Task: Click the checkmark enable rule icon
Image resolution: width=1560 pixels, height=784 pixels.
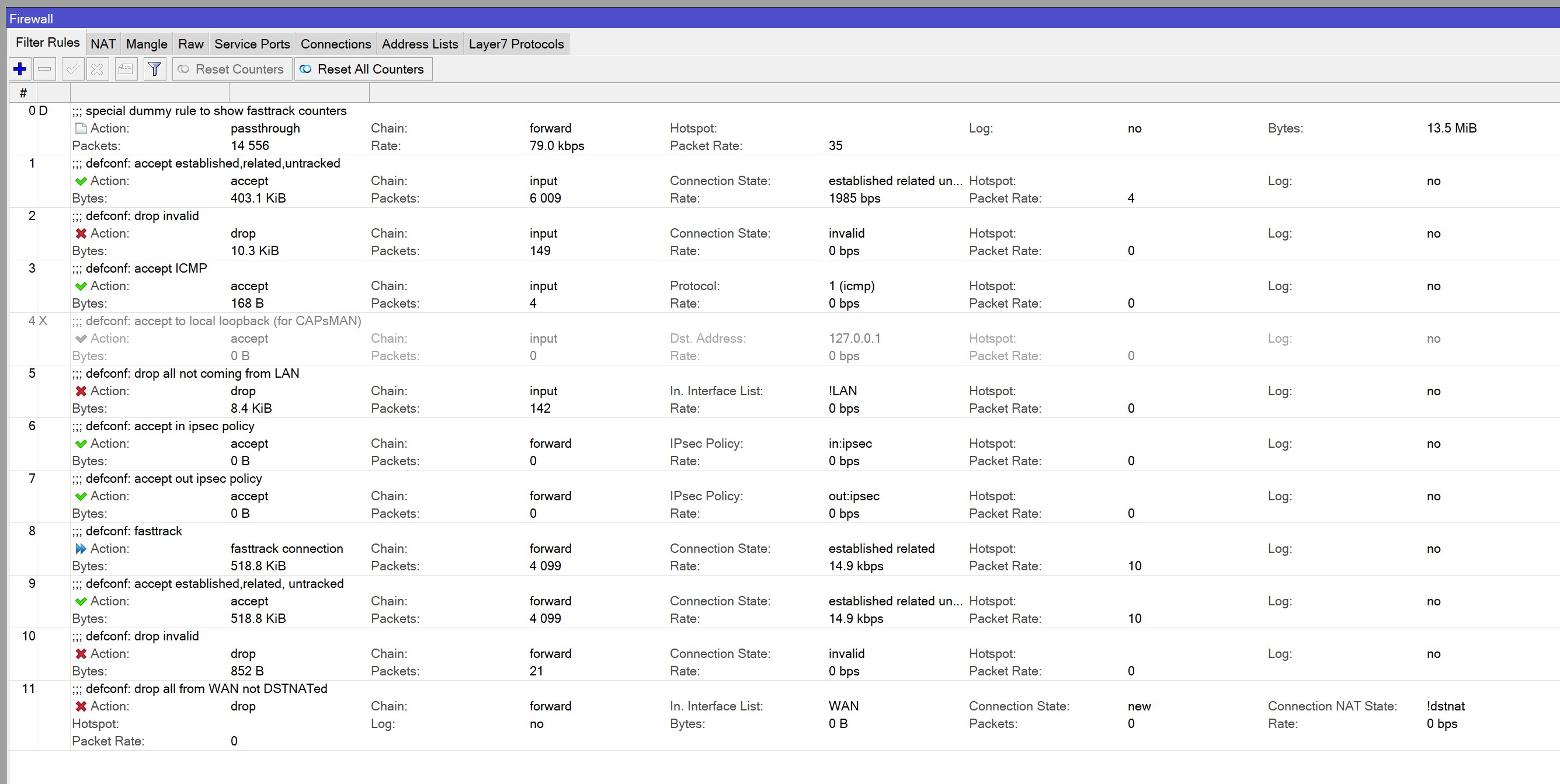Action: tap(72, 69)
